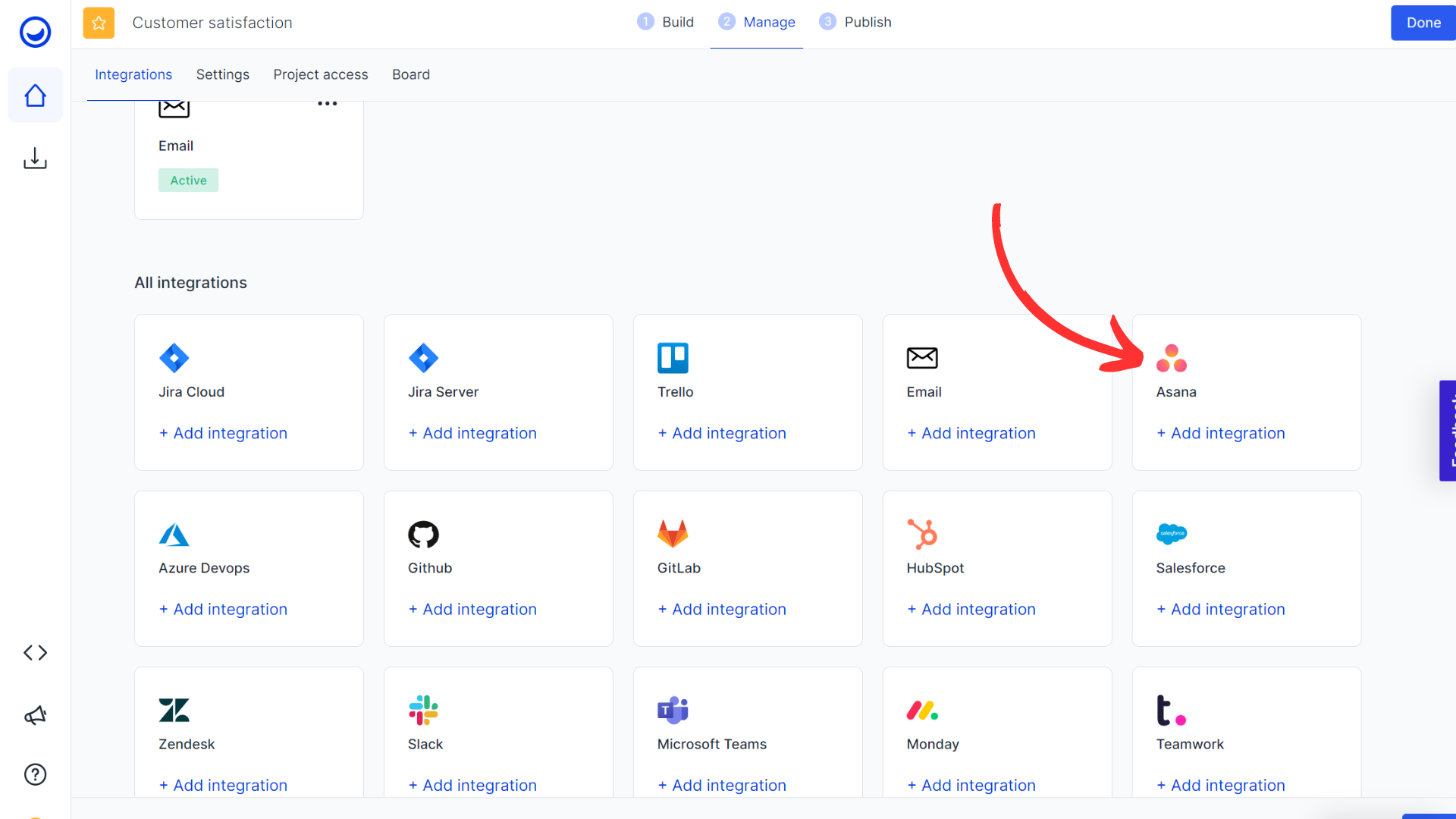The height and width of the screenshot is (819, 1456).
Task: Open the Feedback side tab
Action: (x=1447, y=430)
